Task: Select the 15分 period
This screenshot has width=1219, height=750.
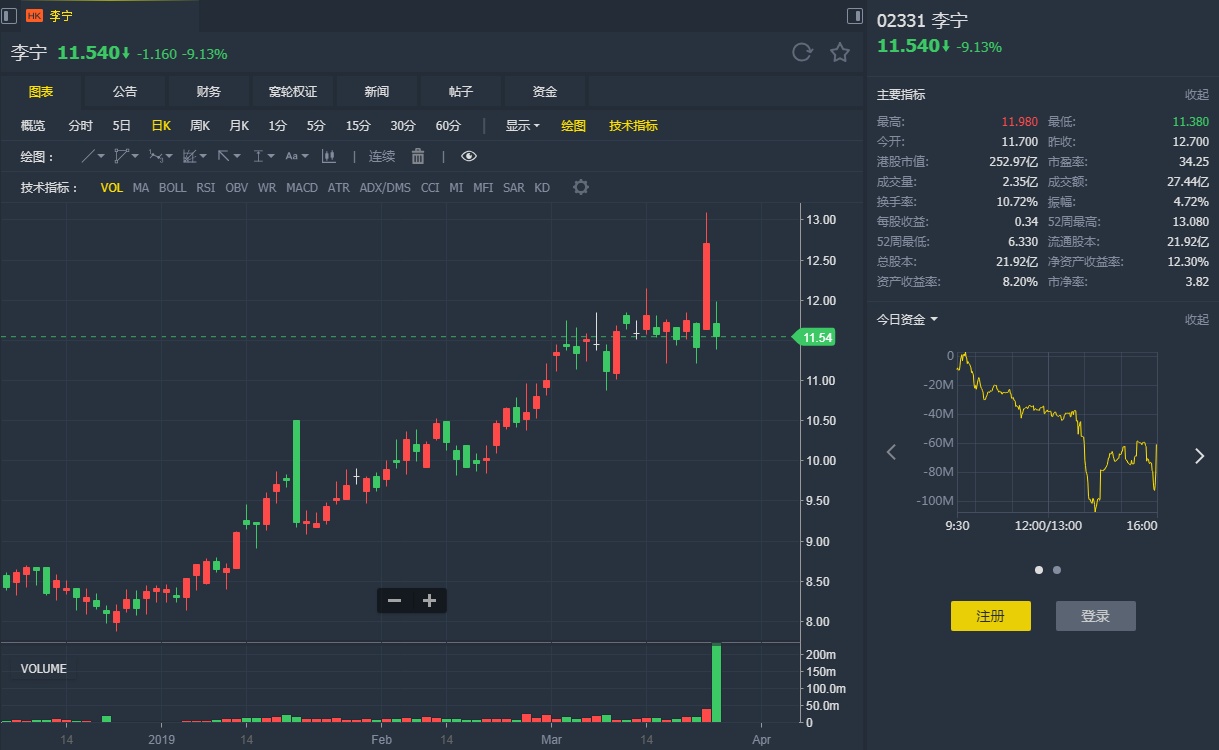Action: pos(358,126)
